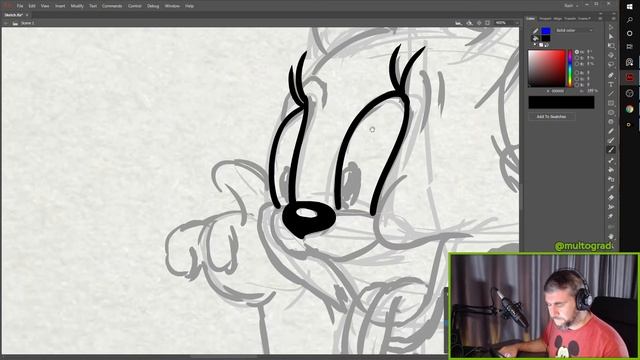The image size is (640, 360).
Task: Toggle clip content outside stage icon
Action: coord(487,23)
